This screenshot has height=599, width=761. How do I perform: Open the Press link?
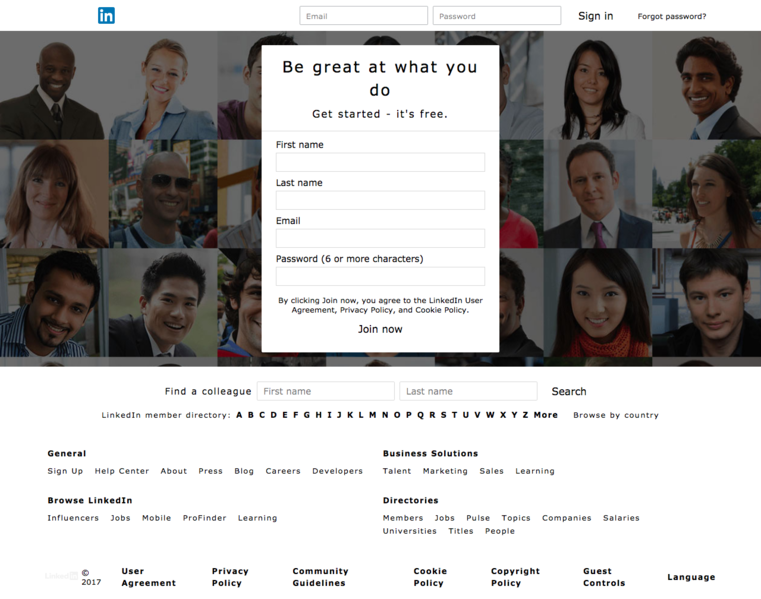(210, 471)
